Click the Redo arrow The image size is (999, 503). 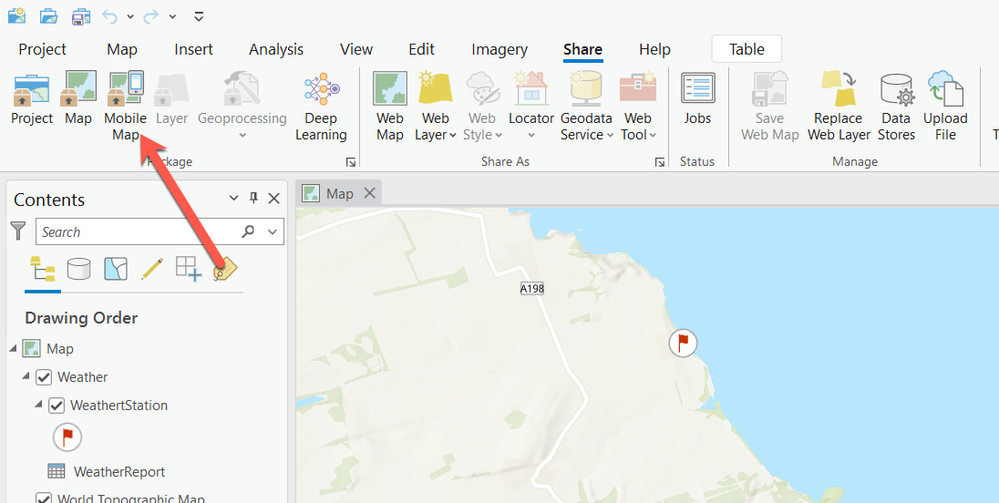[x=151, y=17]
